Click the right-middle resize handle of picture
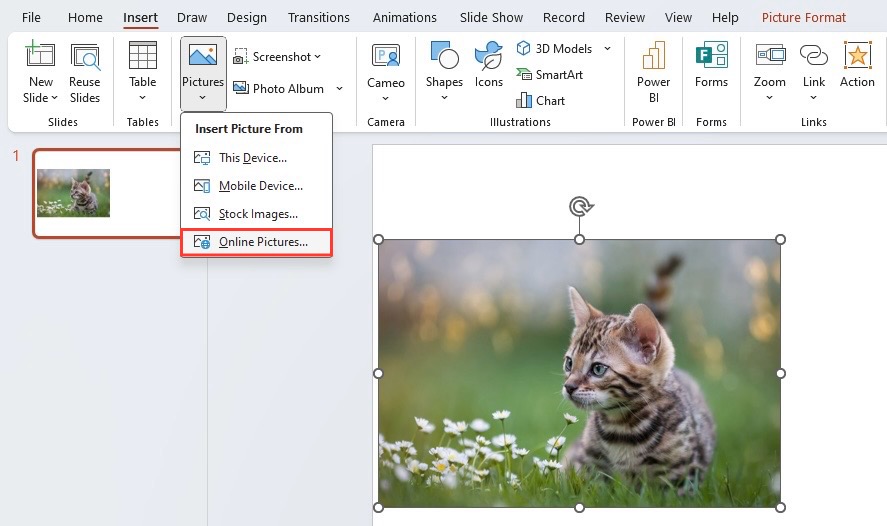This screenshot has height=526, width=887. click(x=781, y=373)
